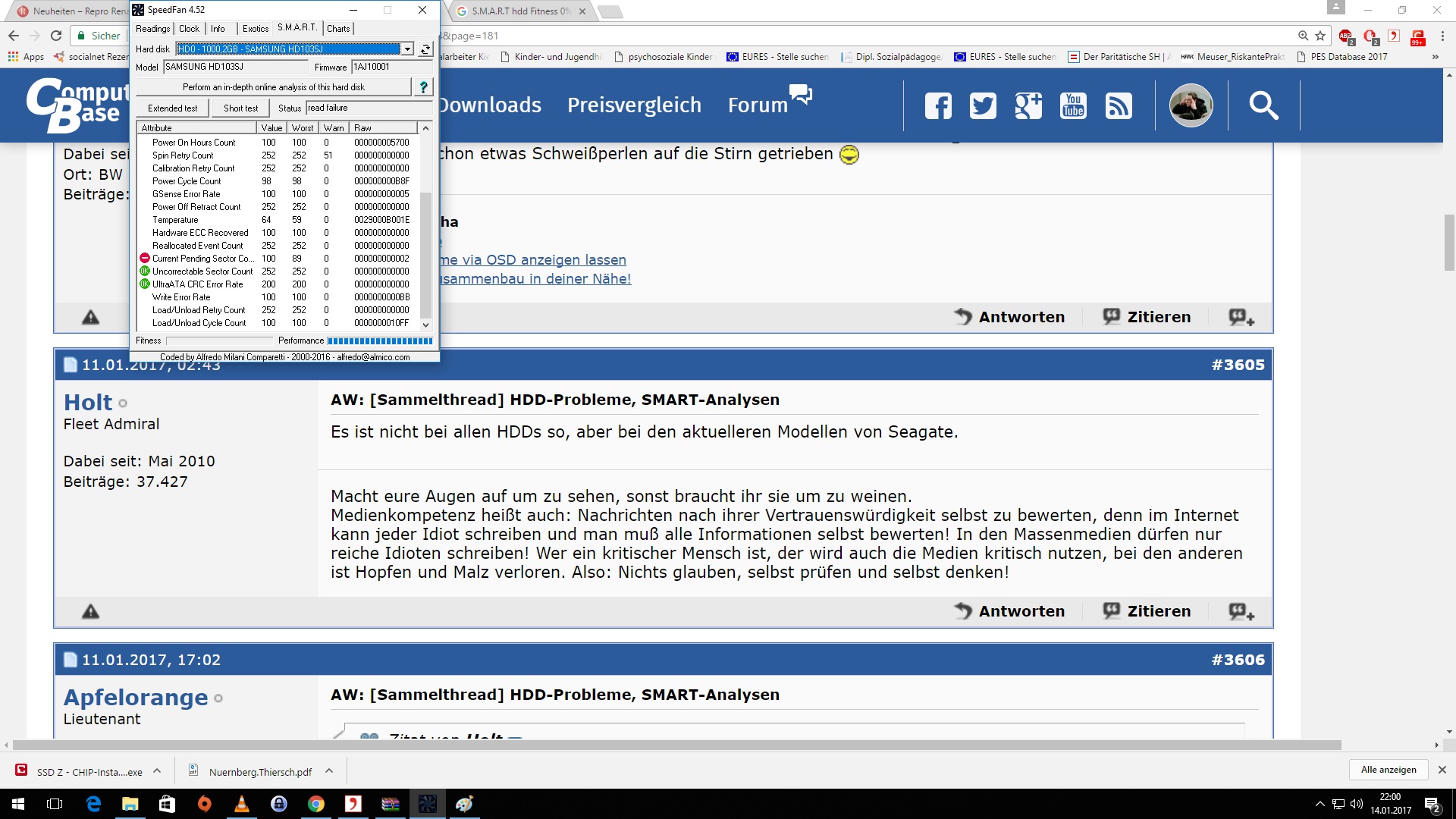Click the report warning triangle under Holt's post
This screenshot has width=1456, height=819.
(91, 611)
